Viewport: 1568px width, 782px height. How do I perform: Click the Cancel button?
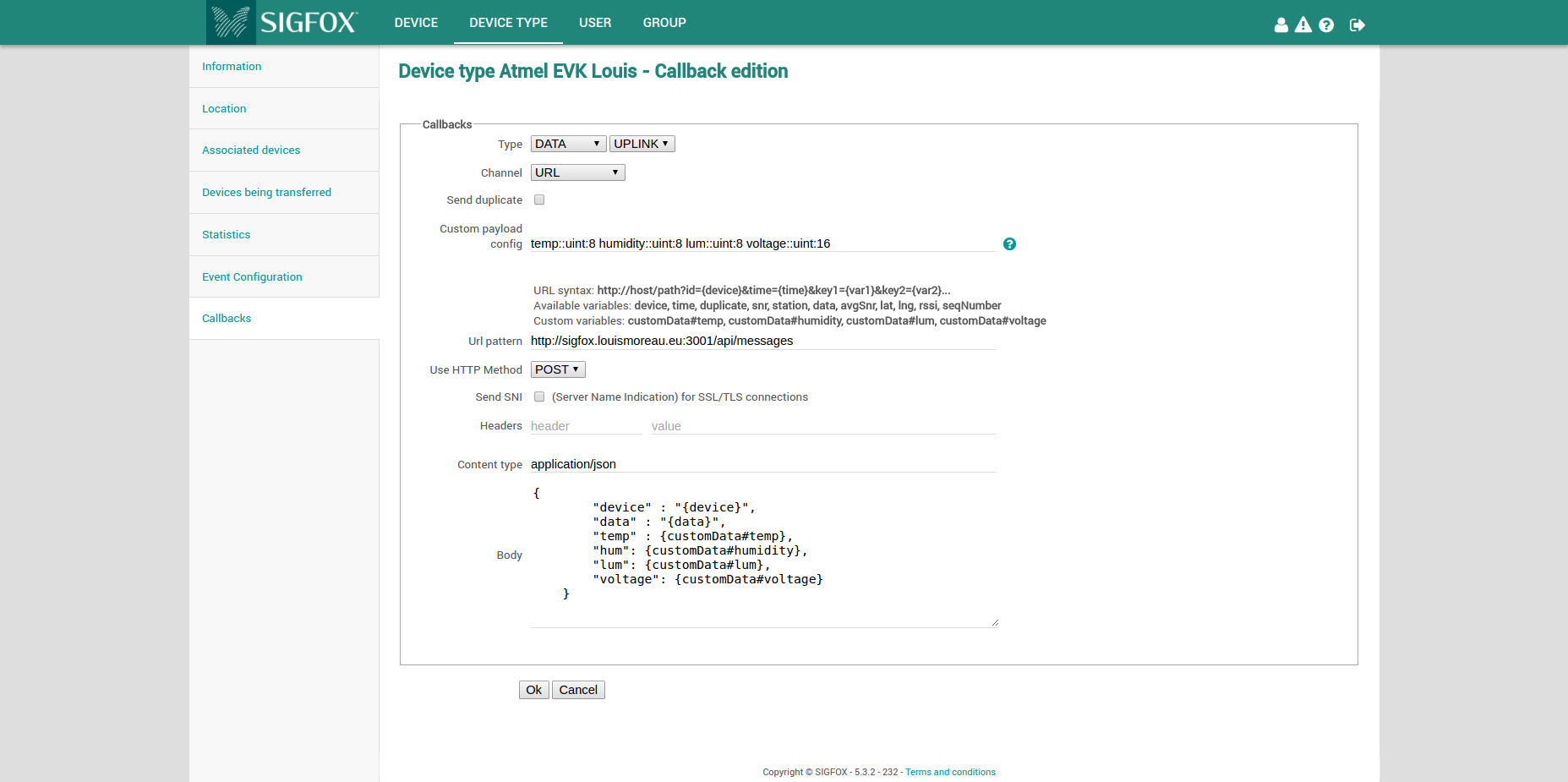tap(578, 690)
